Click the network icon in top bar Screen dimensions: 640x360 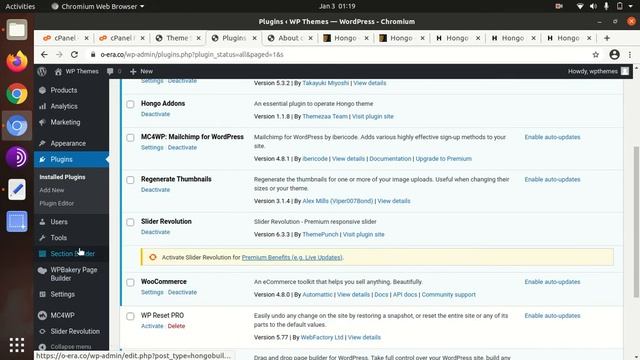(x=580, y=6)
